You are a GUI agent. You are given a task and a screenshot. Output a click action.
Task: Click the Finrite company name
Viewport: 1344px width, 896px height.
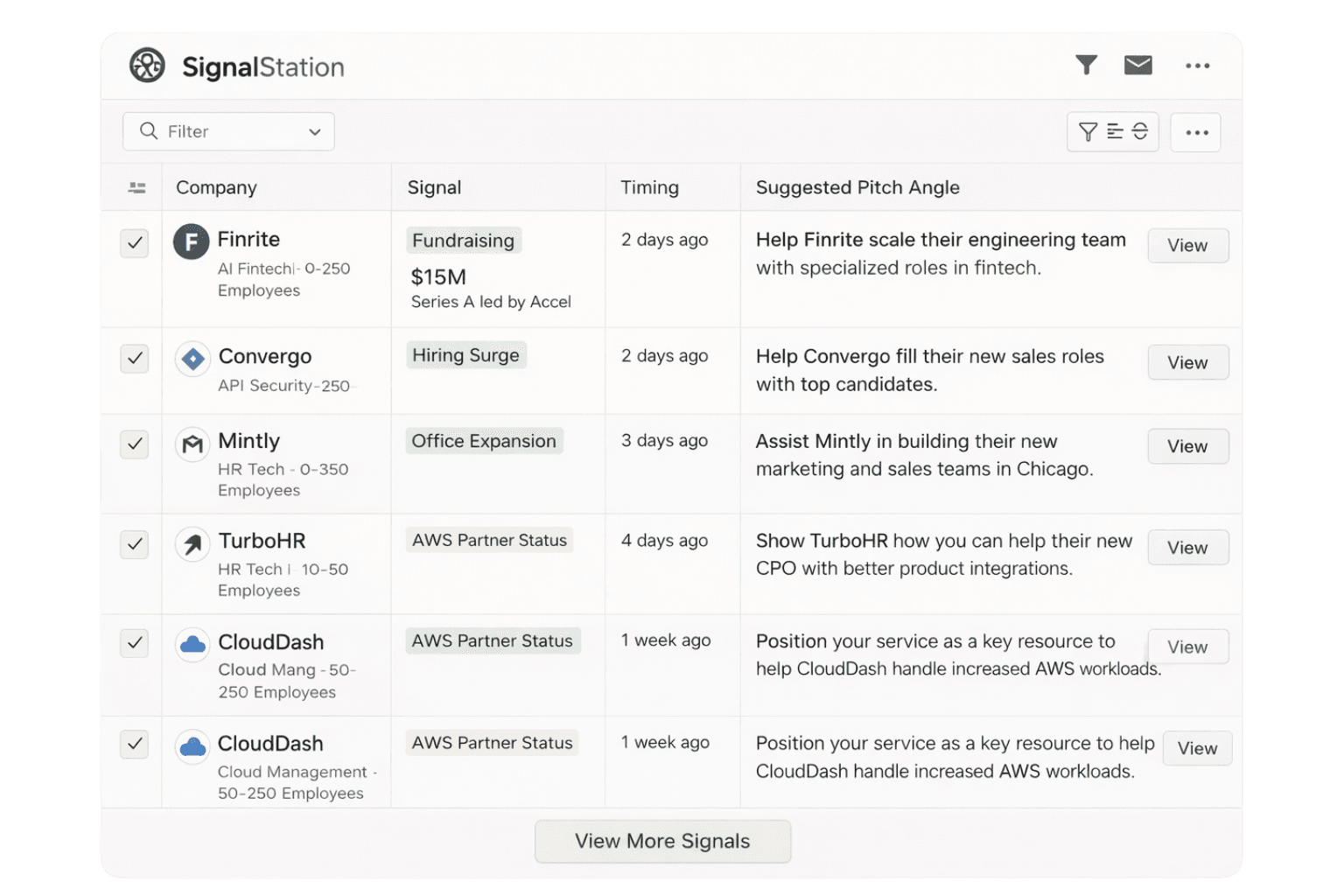248,240
